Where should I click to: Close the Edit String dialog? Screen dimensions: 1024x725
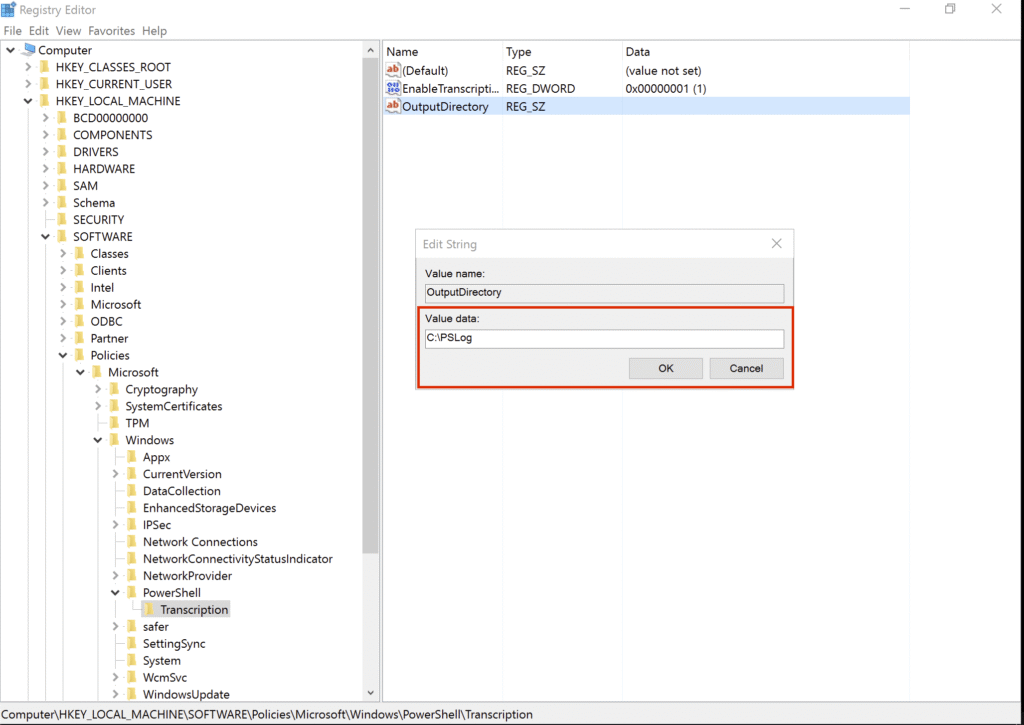[776, 244]
